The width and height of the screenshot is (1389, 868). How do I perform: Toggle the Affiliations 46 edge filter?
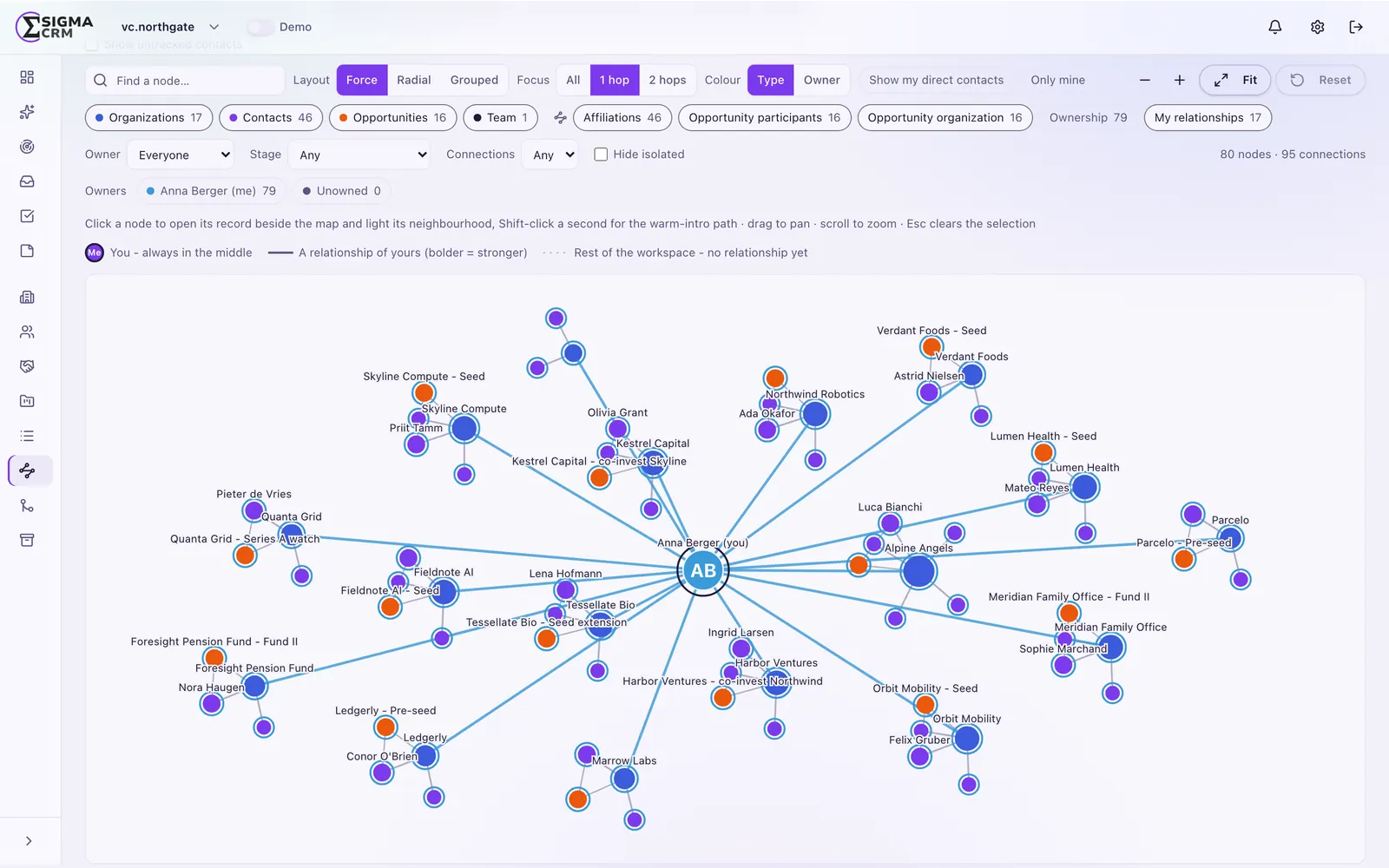pos(622,117)
